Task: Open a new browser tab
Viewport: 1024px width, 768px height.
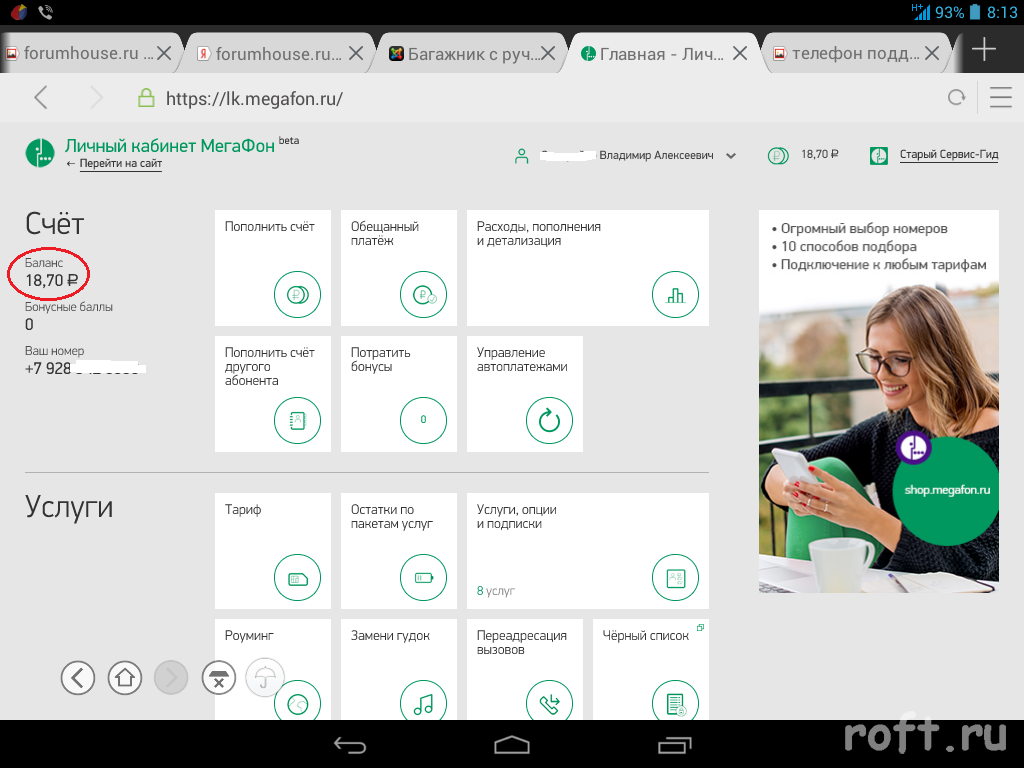Action: tap(984, 50)
